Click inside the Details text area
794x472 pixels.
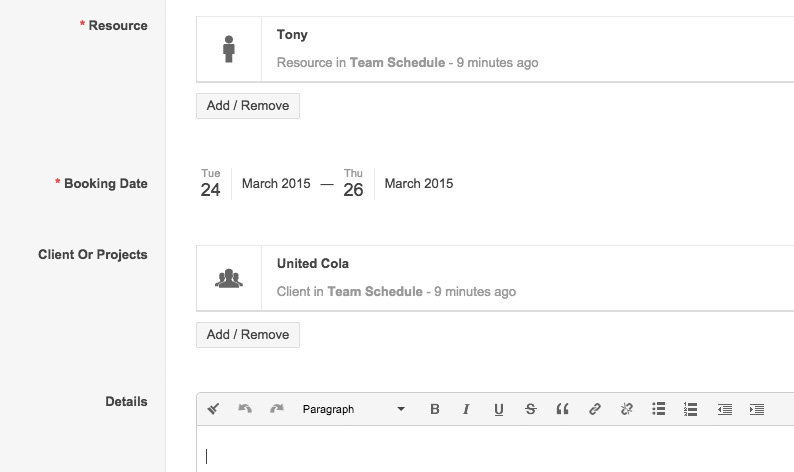495,451
